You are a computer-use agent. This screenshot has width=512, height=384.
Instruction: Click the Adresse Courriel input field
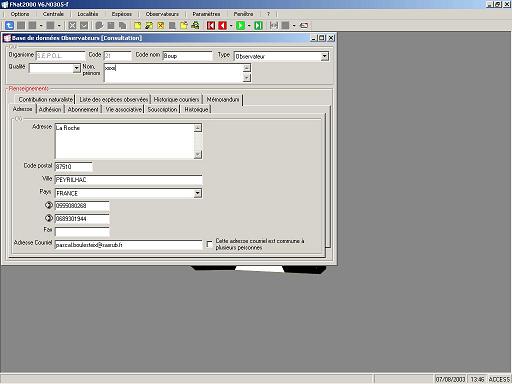[128, 245]
